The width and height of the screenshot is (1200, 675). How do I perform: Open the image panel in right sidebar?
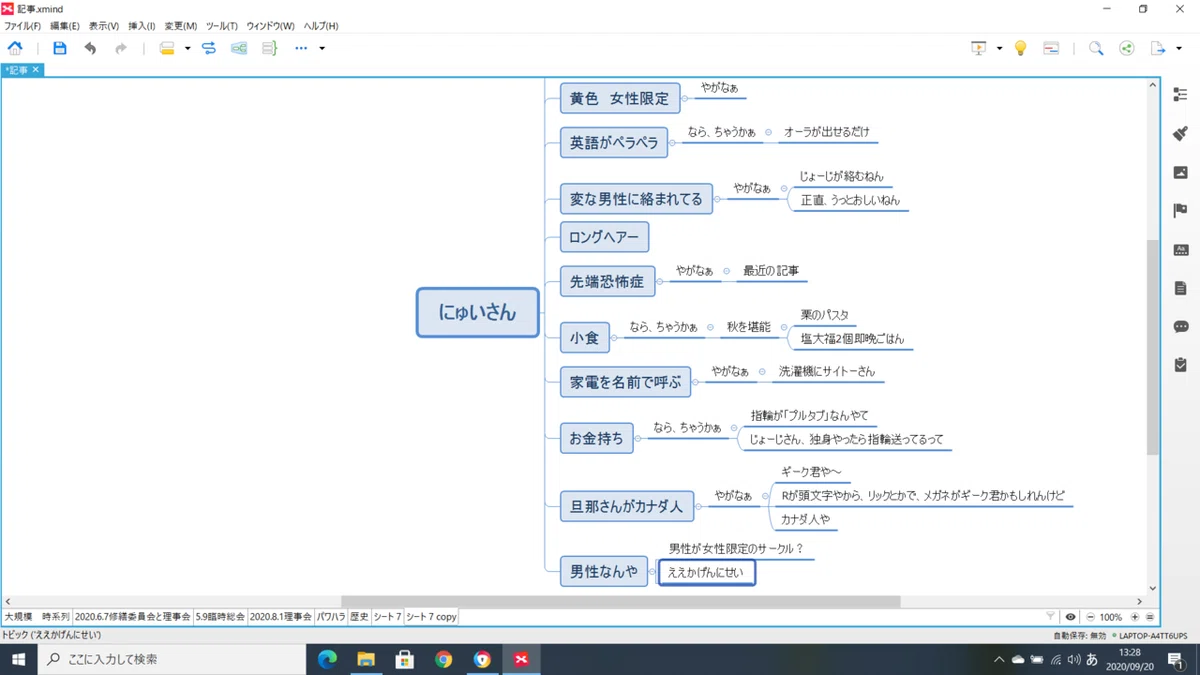[x=1181, y=172]
